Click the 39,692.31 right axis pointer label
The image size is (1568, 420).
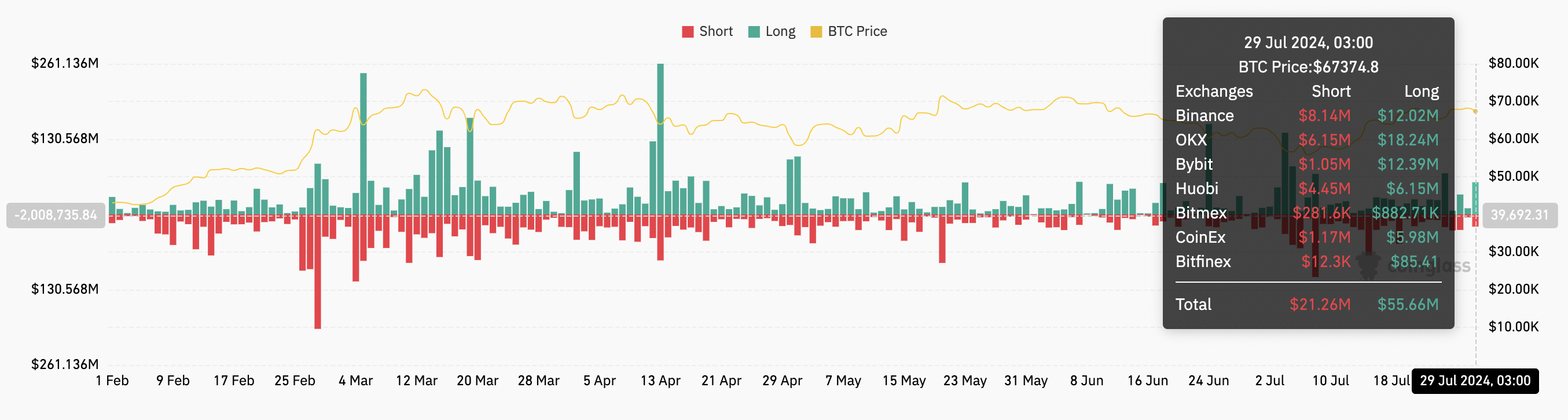[1520, 215]
